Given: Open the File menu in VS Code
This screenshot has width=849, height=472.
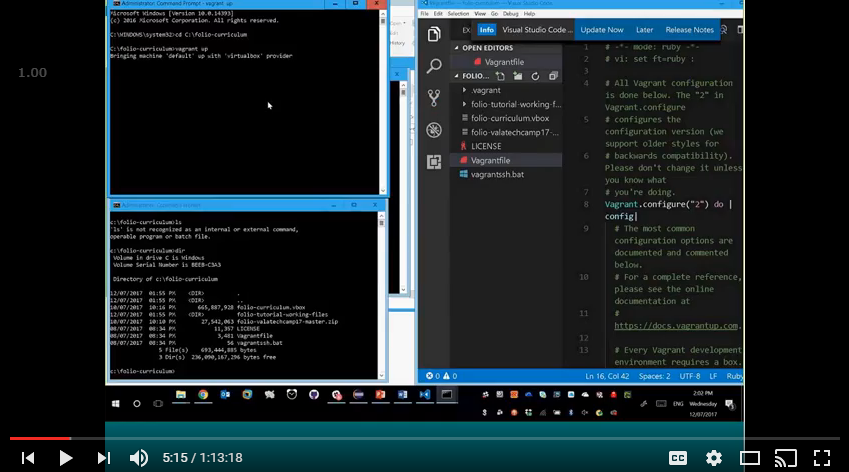Looking at the screenshot, I should (x=424, y=14).
